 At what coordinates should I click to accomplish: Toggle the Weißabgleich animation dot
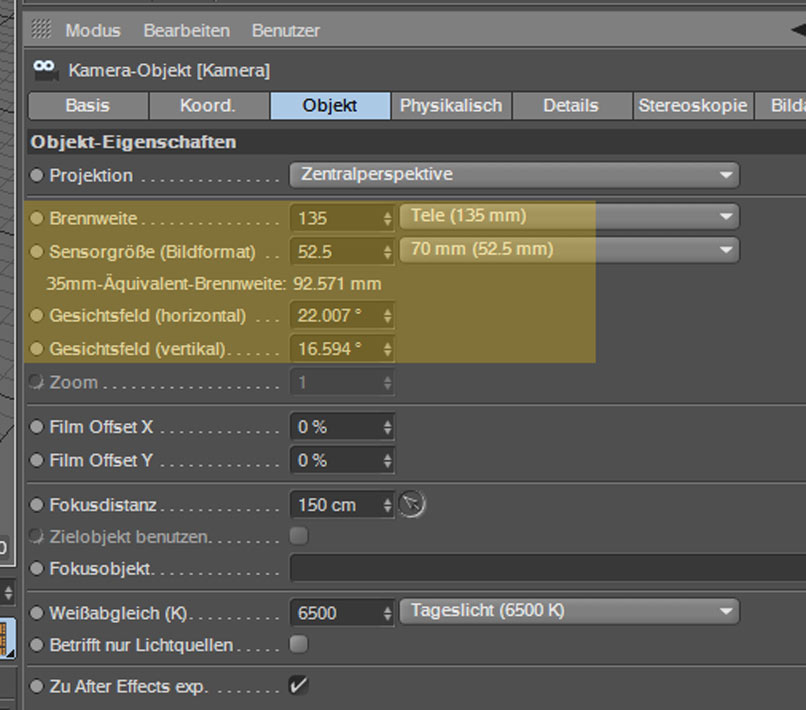[x=36, y=613]
